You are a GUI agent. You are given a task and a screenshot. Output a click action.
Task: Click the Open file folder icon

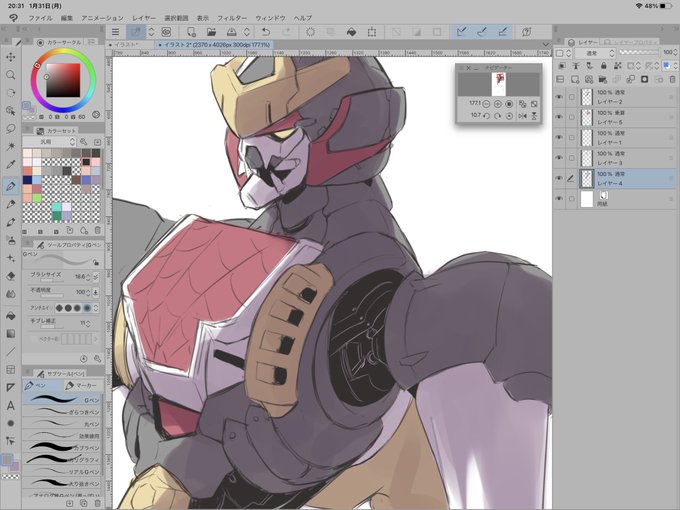tap(211, 32)
